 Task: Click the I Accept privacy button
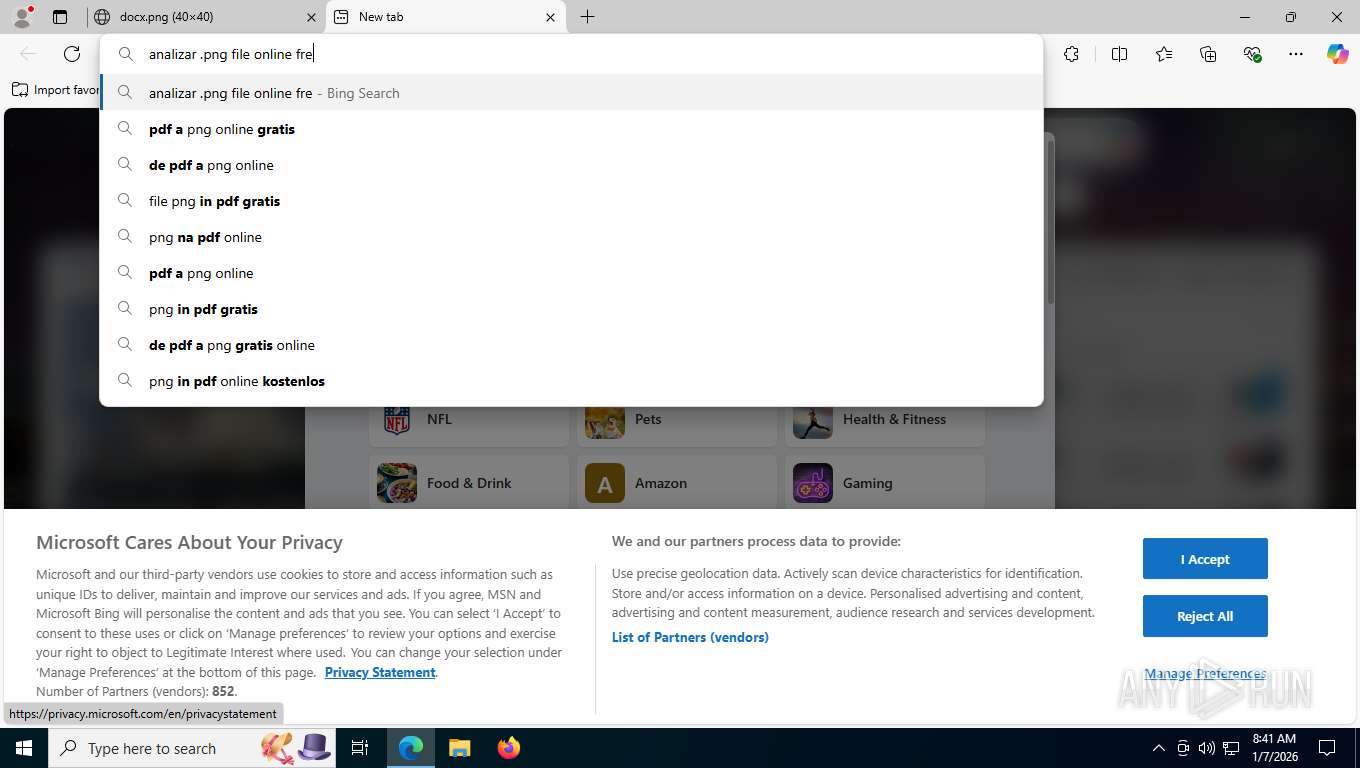point(1205,559)
